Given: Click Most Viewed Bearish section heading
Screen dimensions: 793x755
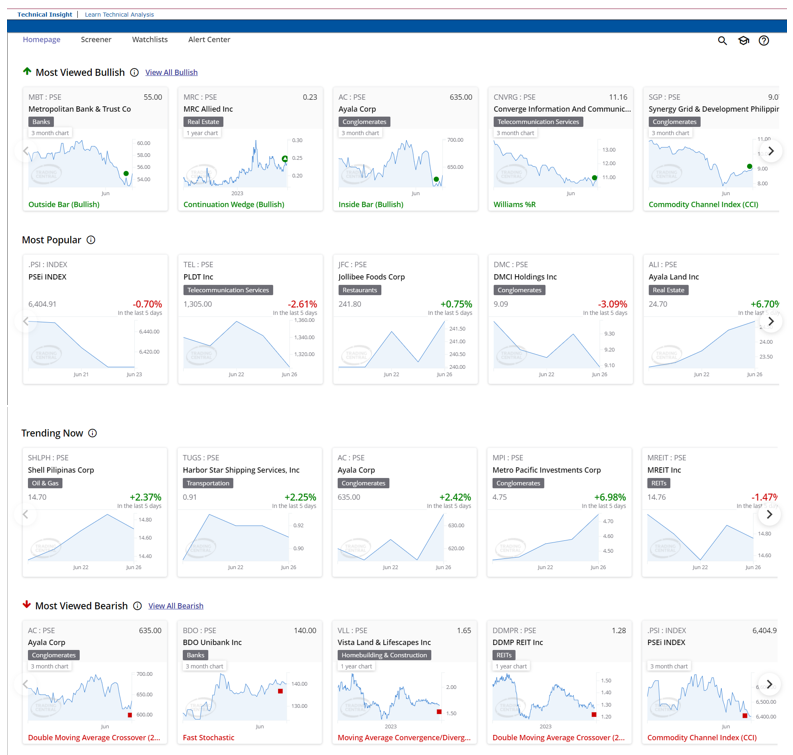Looking at the screenshot, I should [81, 606].
